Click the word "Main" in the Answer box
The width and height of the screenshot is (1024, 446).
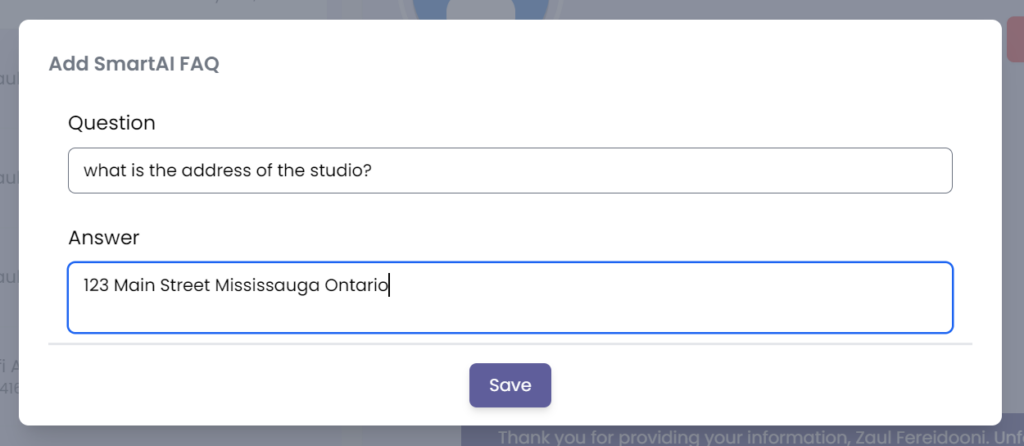[132, 285]
